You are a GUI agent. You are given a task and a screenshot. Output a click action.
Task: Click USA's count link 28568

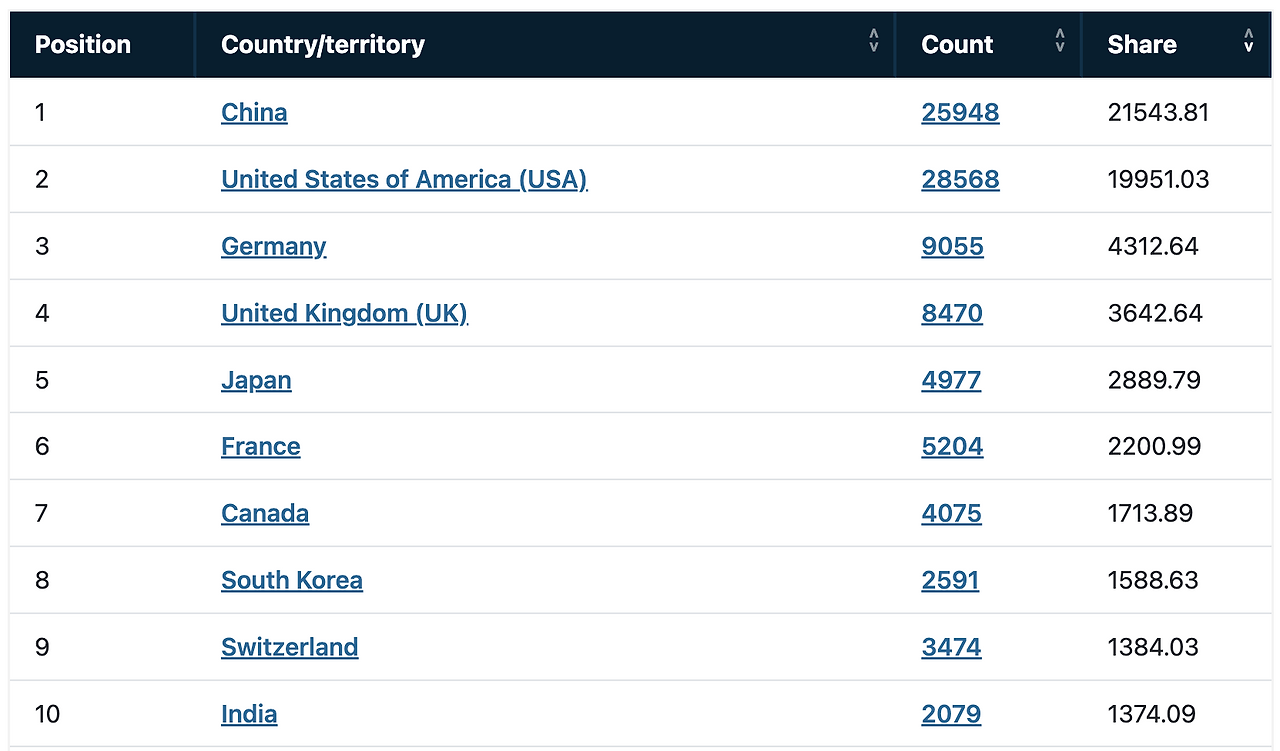click(x=960, y=179)
